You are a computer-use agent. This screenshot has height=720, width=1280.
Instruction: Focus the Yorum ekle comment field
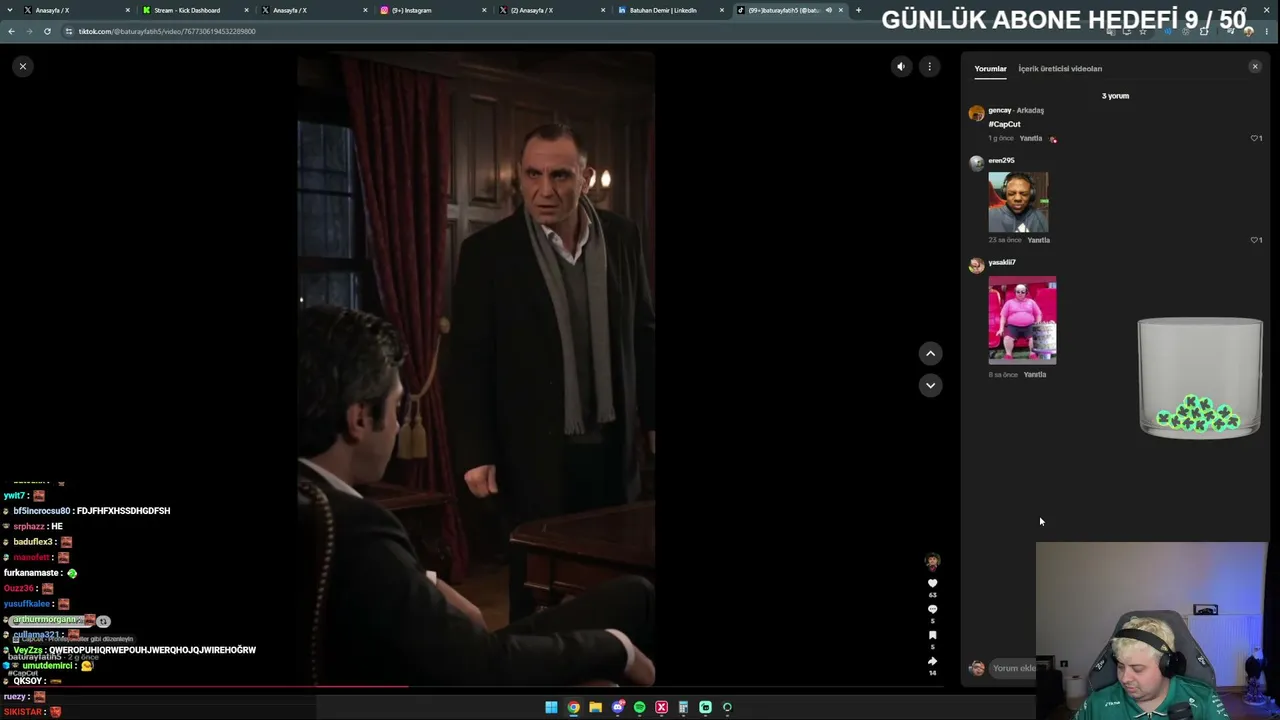pyautogui.click(x=1012, y=668)
